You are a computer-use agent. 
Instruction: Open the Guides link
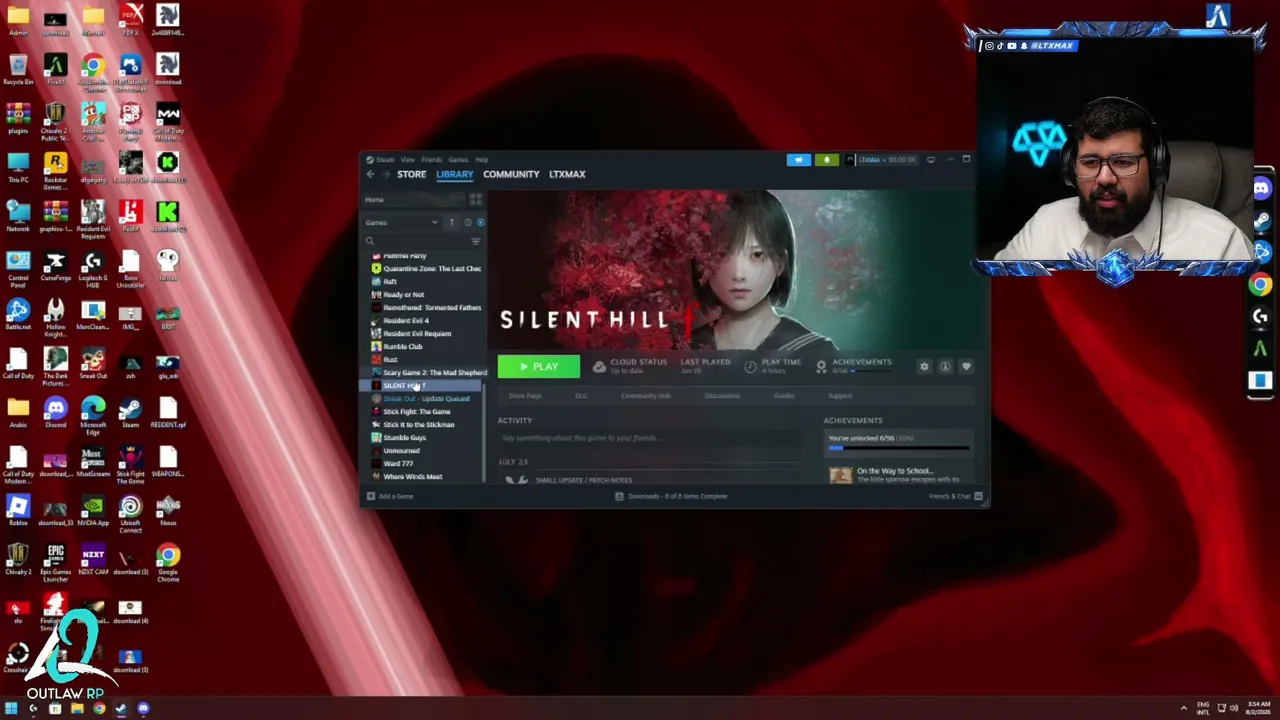pyautogui.click(x=784, y=396)
